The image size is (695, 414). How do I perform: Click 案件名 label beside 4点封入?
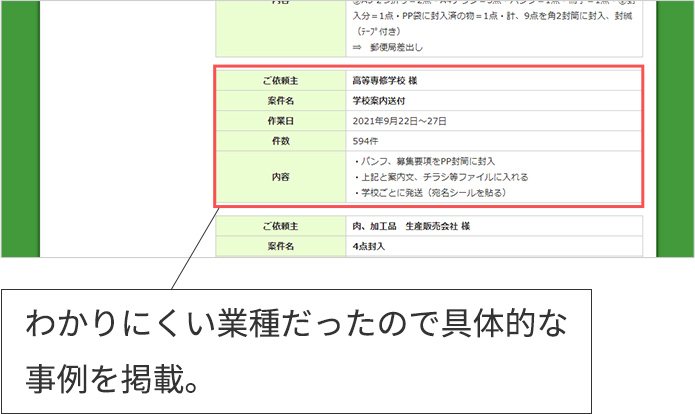click(x=281, y=246)
